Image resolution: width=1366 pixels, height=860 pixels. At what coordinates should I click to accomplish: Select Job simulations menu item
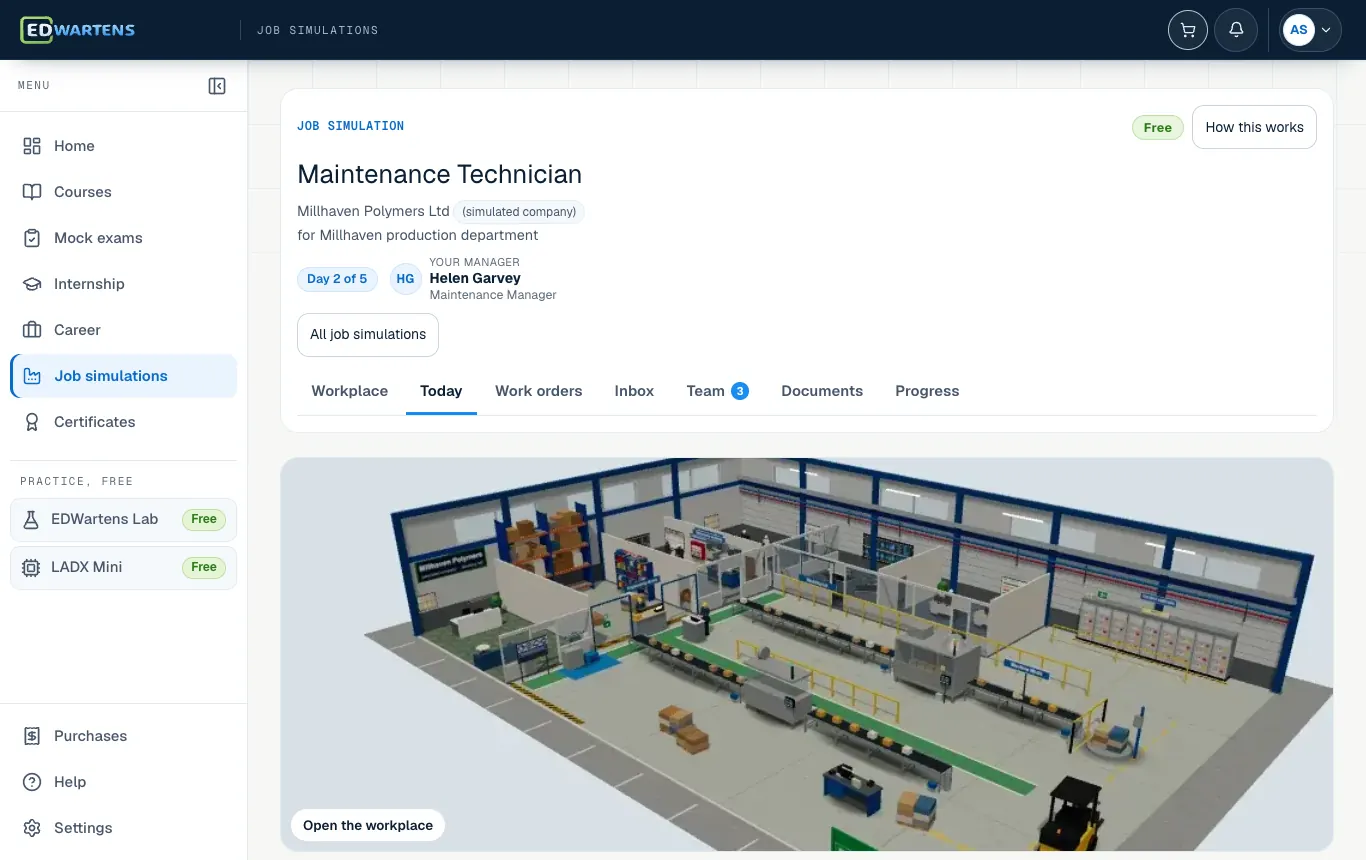[124, 376]
